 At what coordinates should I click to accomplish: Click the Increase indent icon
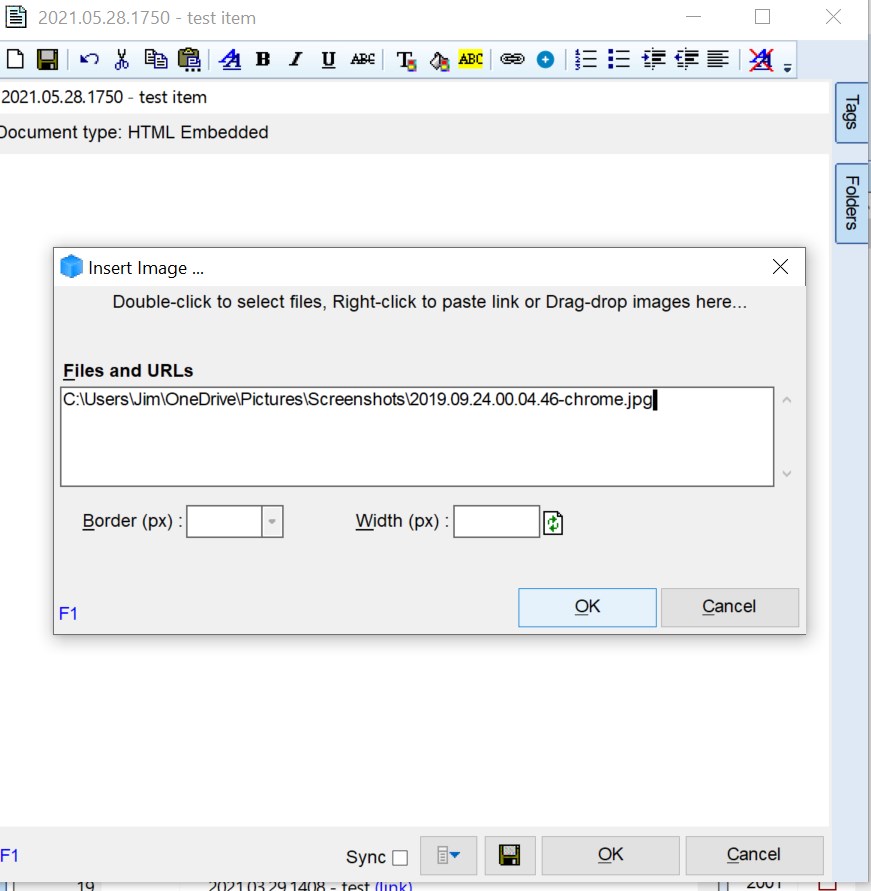[653, 59]
